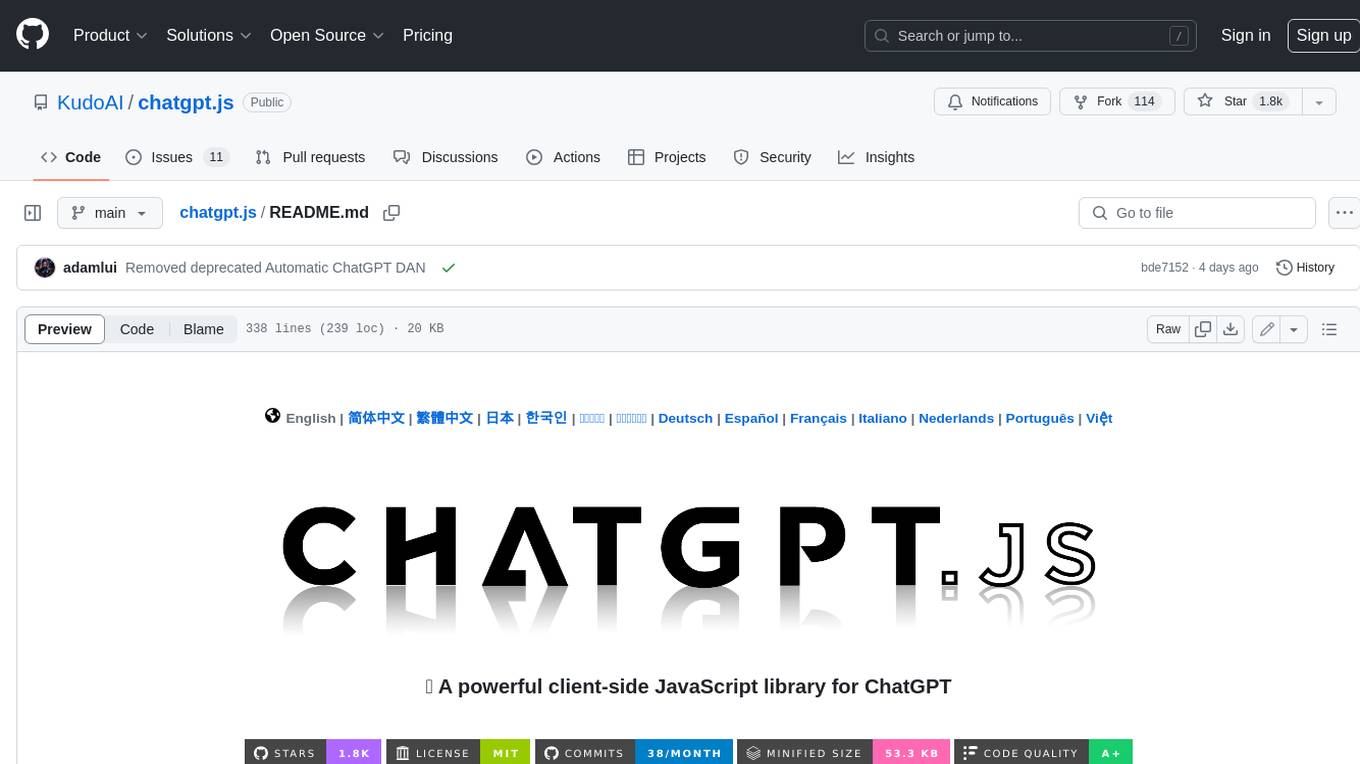The image size is (1360, 764).
Task: Open the GitHub homepage logo
Action: [32, 35]
